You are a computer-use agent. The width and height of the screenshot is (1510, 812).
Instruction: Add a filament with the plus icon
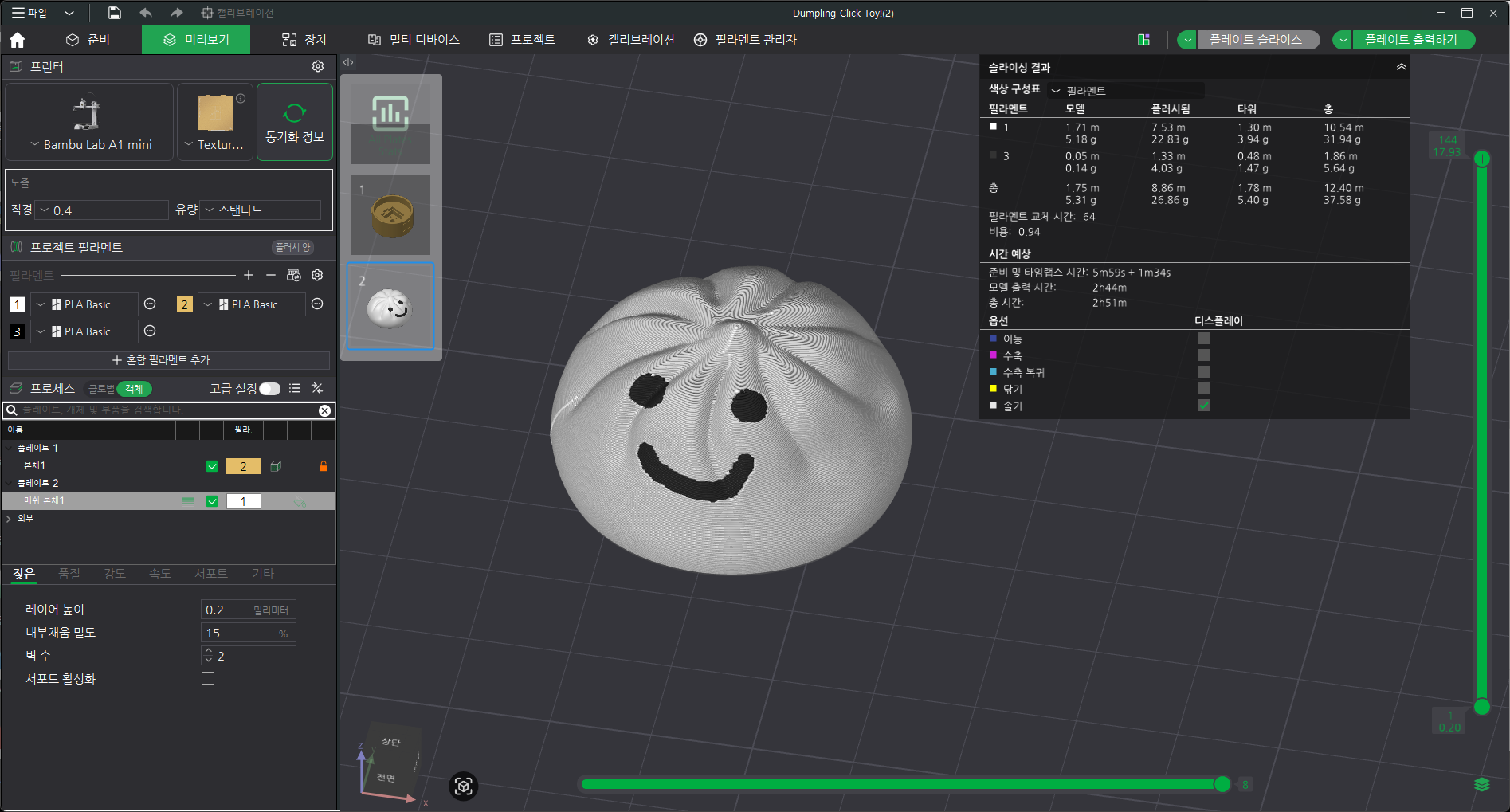pos(249,275)
